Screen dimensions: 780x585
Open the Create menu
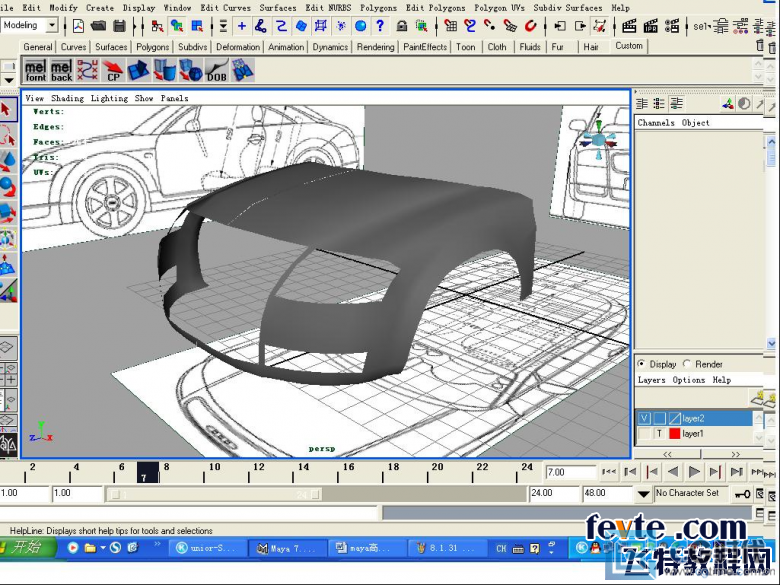coord(99,8)
